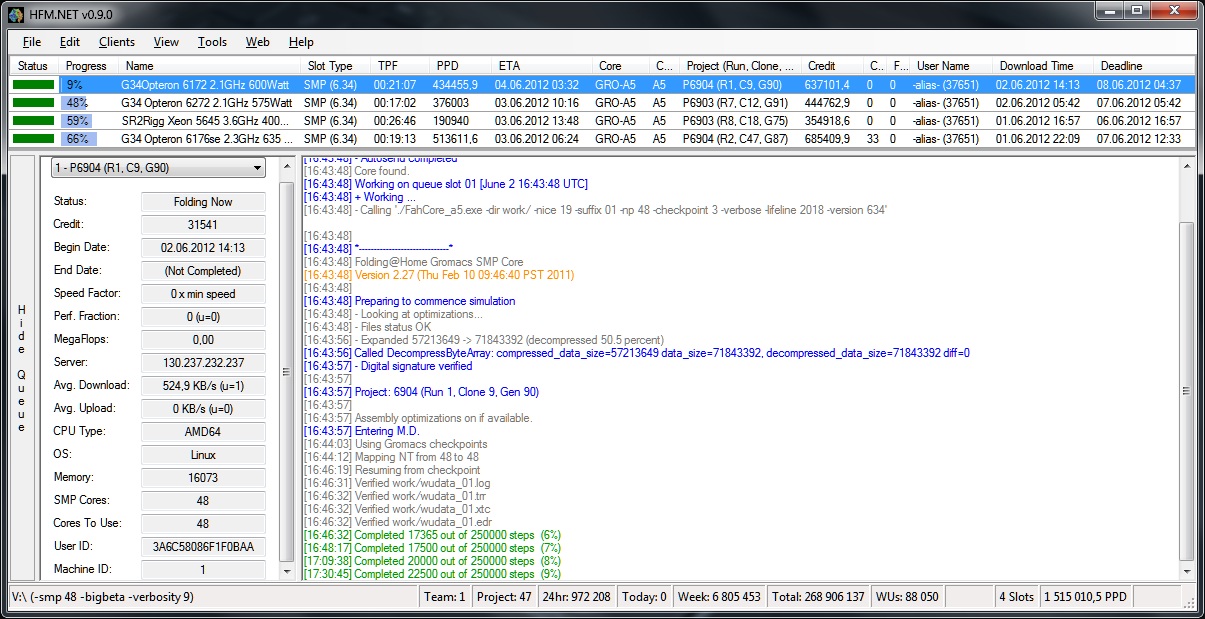Sort by the Slot Type column header

(x=334, y=66)
